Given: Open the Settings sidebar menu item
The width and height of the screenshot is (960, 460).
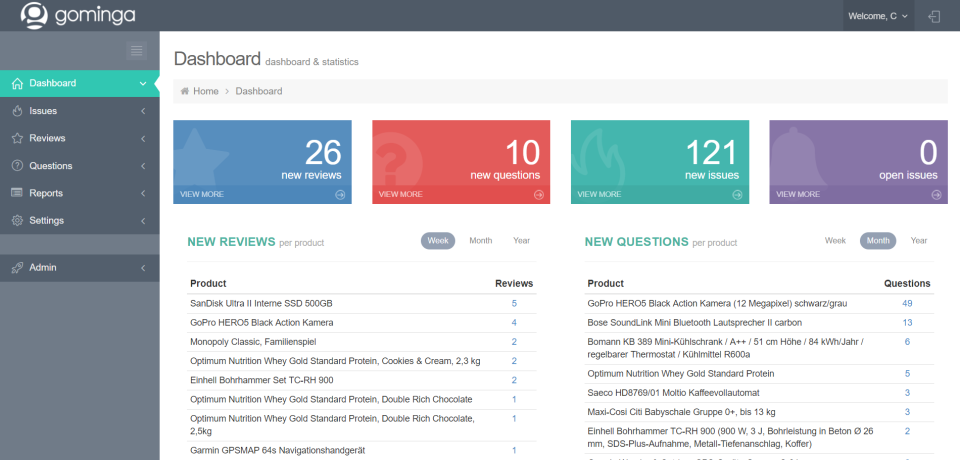Looking at the screenshot, I should point(80,221).
